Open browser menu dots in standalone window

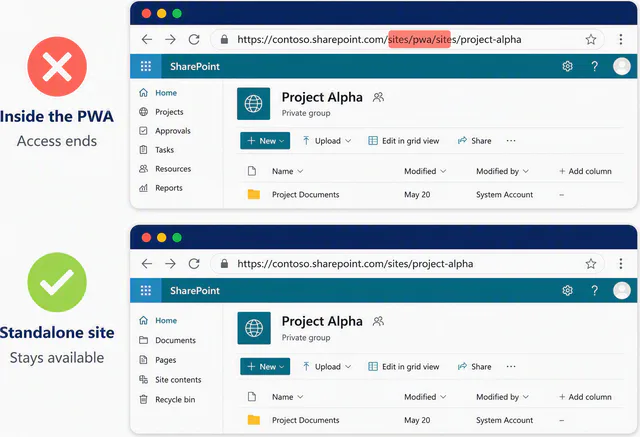[621, 264]
